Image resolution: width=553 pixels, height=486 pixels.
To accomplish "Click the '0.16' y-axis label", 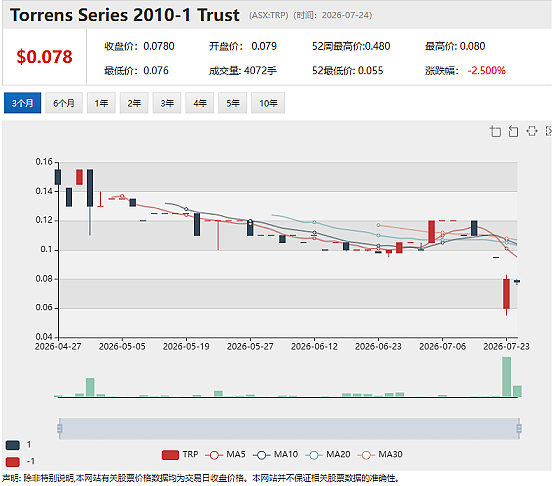I will coord(44,162).
